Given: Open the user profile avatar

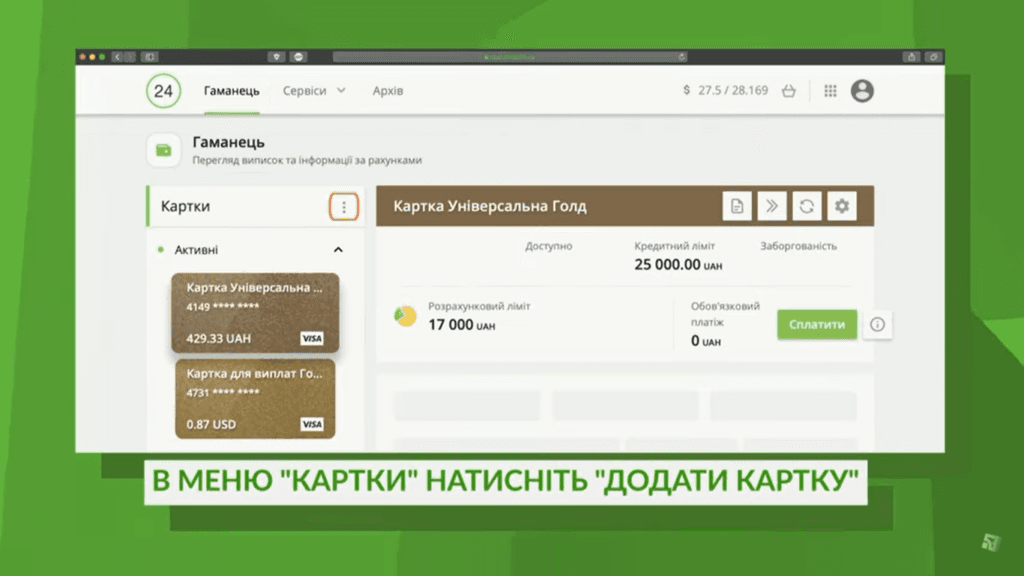Looking at the screenshot, I should pos(862,91).
